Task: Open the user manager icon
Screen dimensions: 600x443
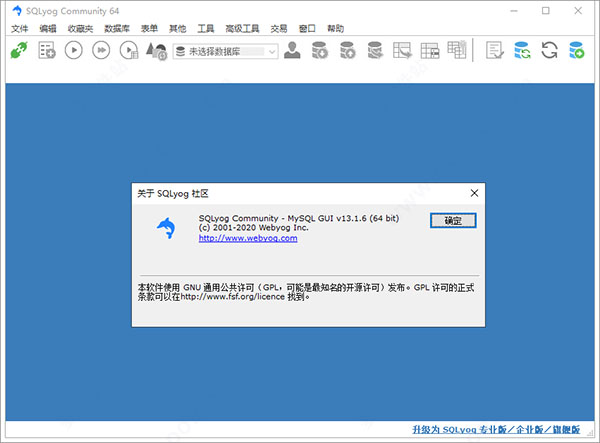Action: tap(292, 50)
